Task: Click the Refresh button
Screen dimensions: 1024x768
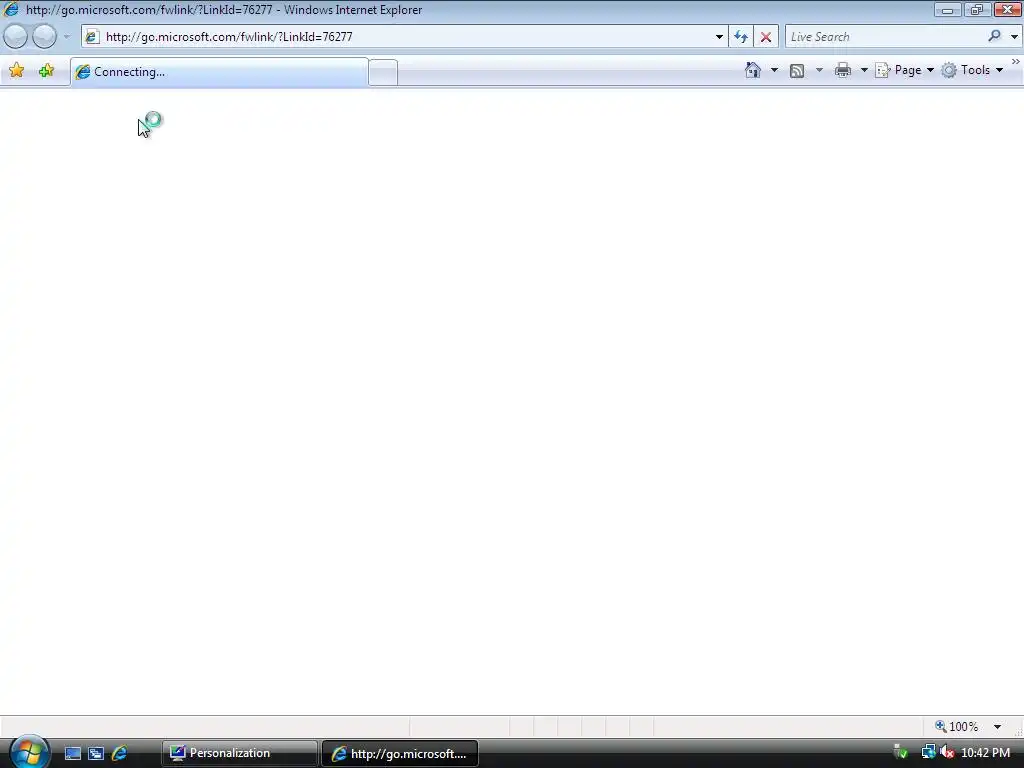Action: click(x=741, y=37)
